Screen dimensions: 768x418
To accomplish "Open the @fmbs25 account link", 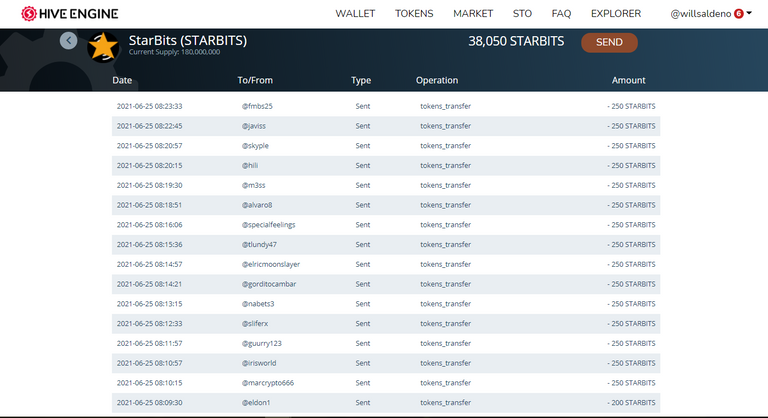I will pyautogui.click(x=257, y=106).
